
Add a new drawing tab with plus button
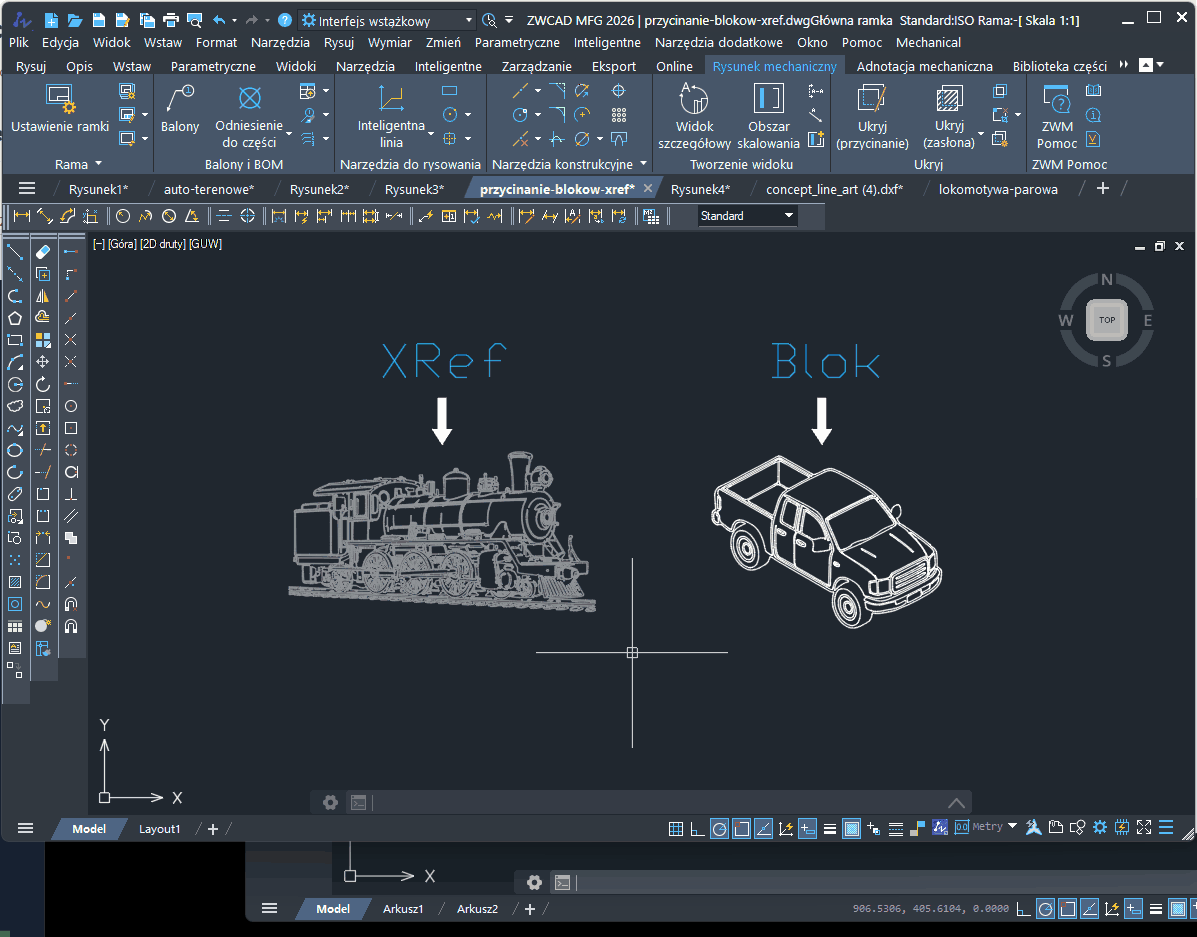click(1103, 188)
